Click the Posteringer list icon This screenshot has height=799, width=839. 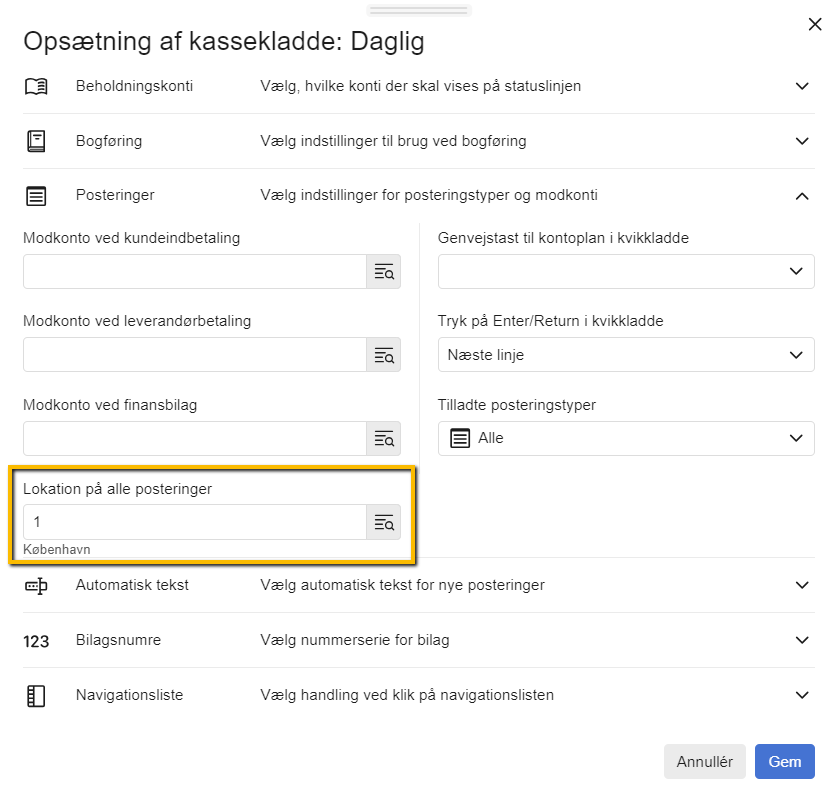(36, 196)
